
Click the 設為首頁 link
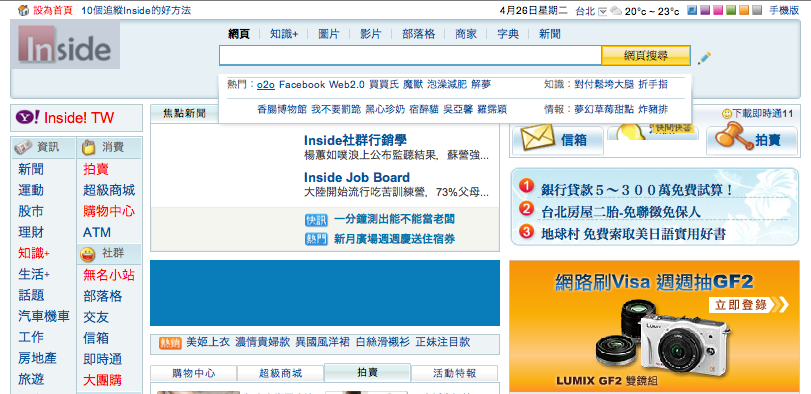point(53,10)
